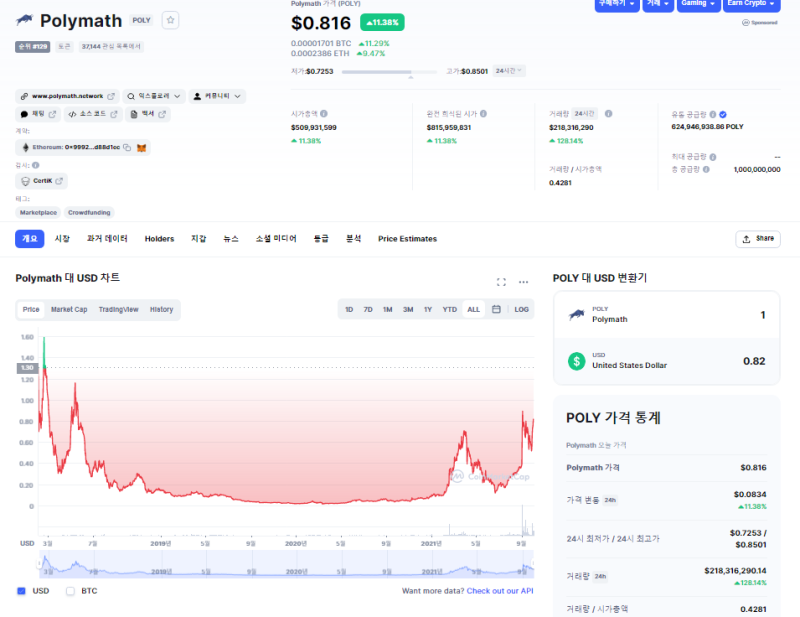
Task: Open the 구매하기 dropdown button
Action: tap(617, 4)
